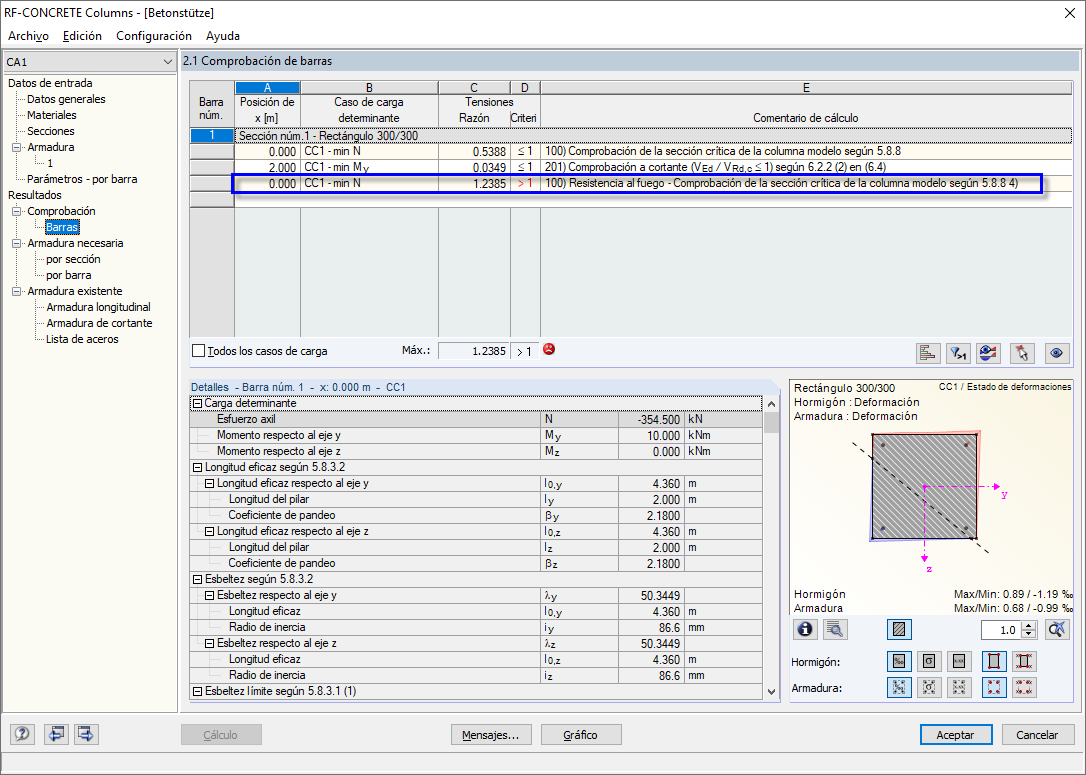This screenshot has width=1086, height=775.
Task: Collapse Armadura existente tree node
Action: tap(16, 292)
